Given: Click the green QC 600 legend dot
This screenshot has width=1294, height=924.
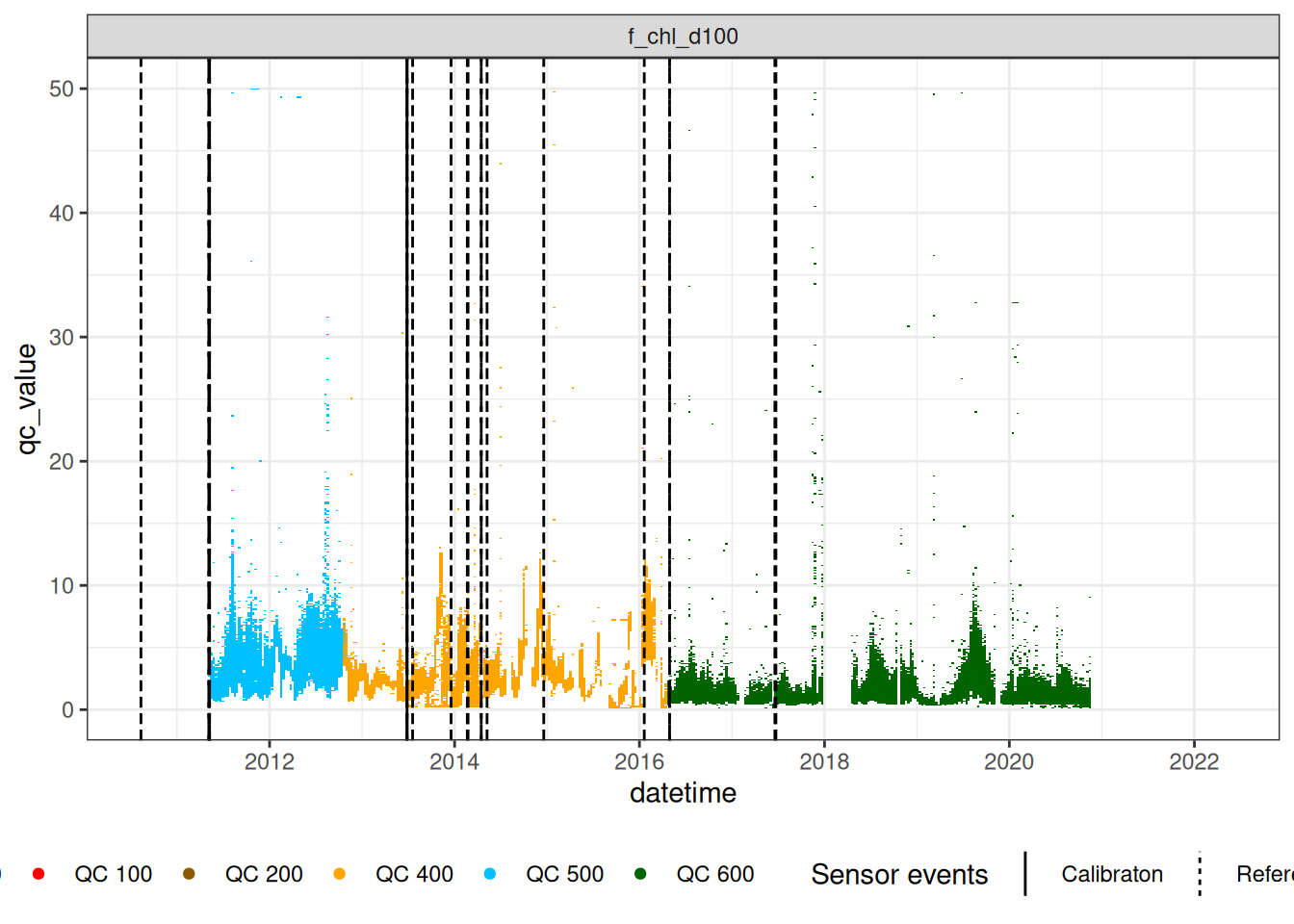Looking at the screenshot, I should tap(640, 874).
